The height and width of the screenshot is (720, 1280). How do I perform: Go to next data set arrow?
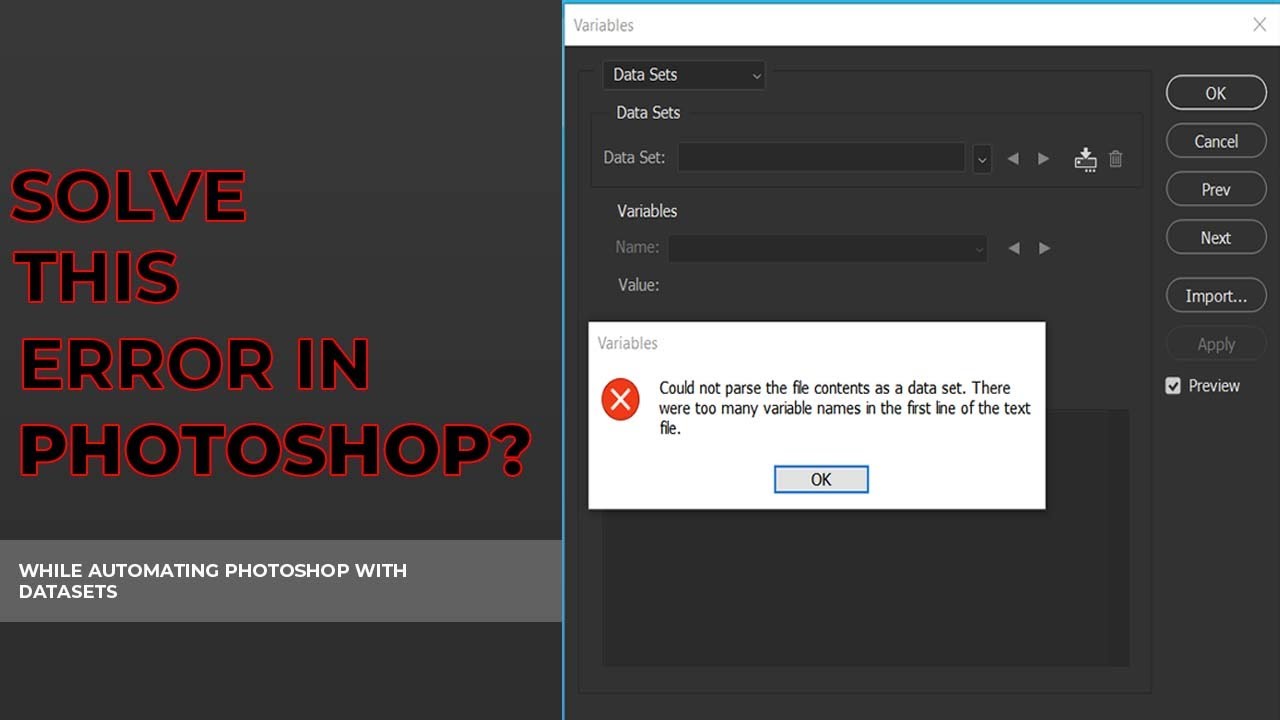[1043, 158]
